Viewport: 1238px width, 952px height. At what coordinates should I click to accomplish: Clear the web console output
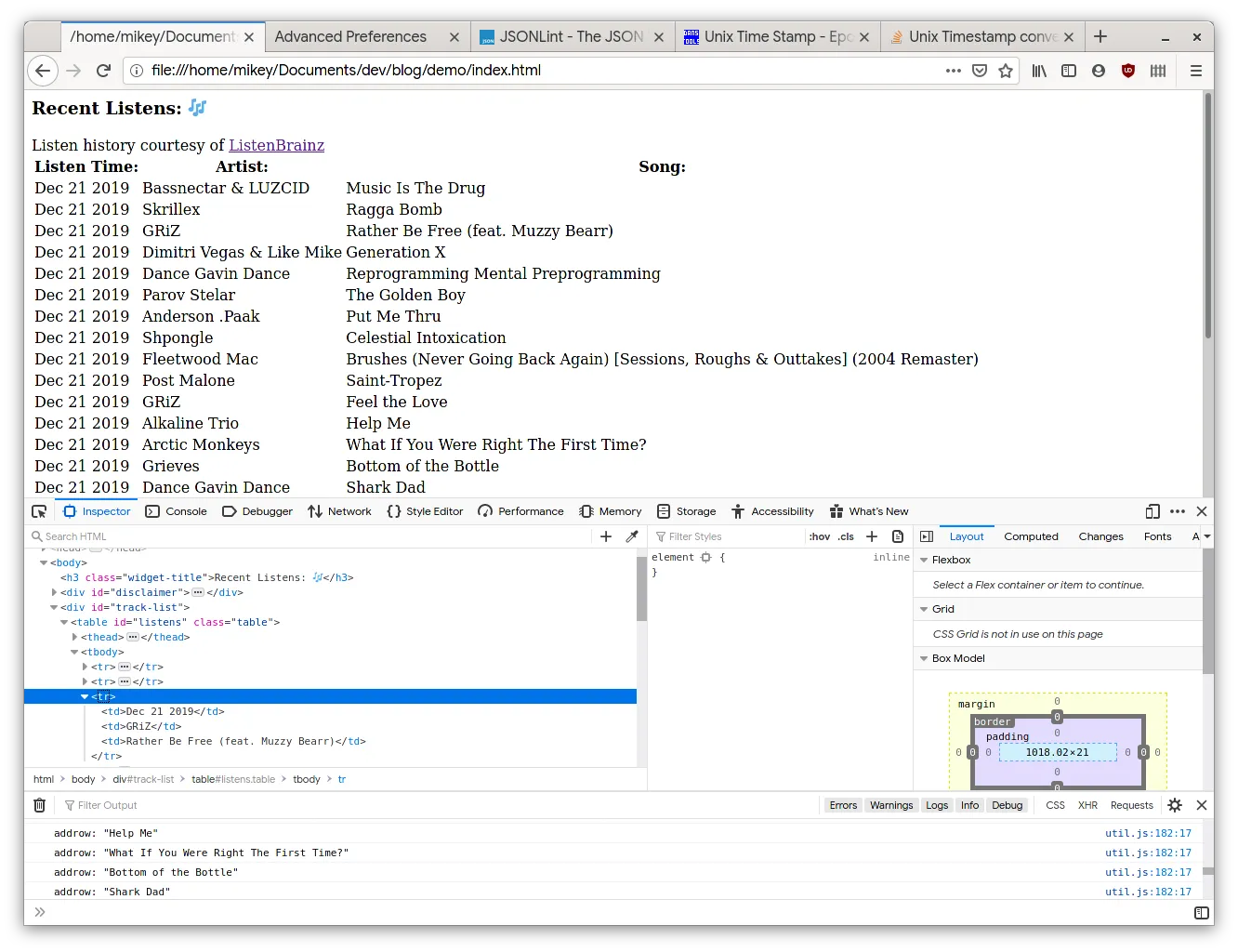tap(39, 805)
